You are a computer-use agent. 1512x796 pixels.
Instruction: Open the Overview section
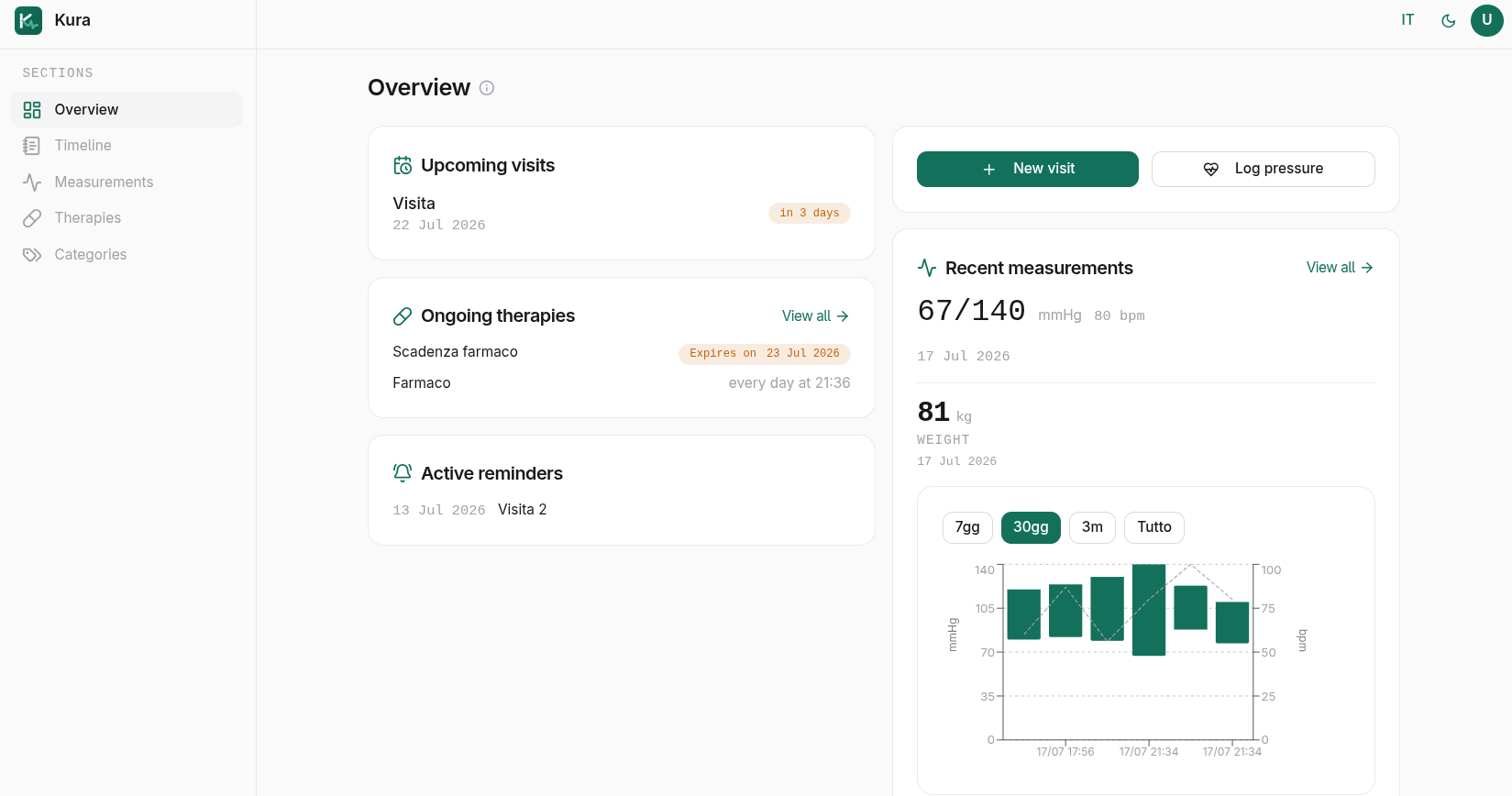click(x=127, y=109)
